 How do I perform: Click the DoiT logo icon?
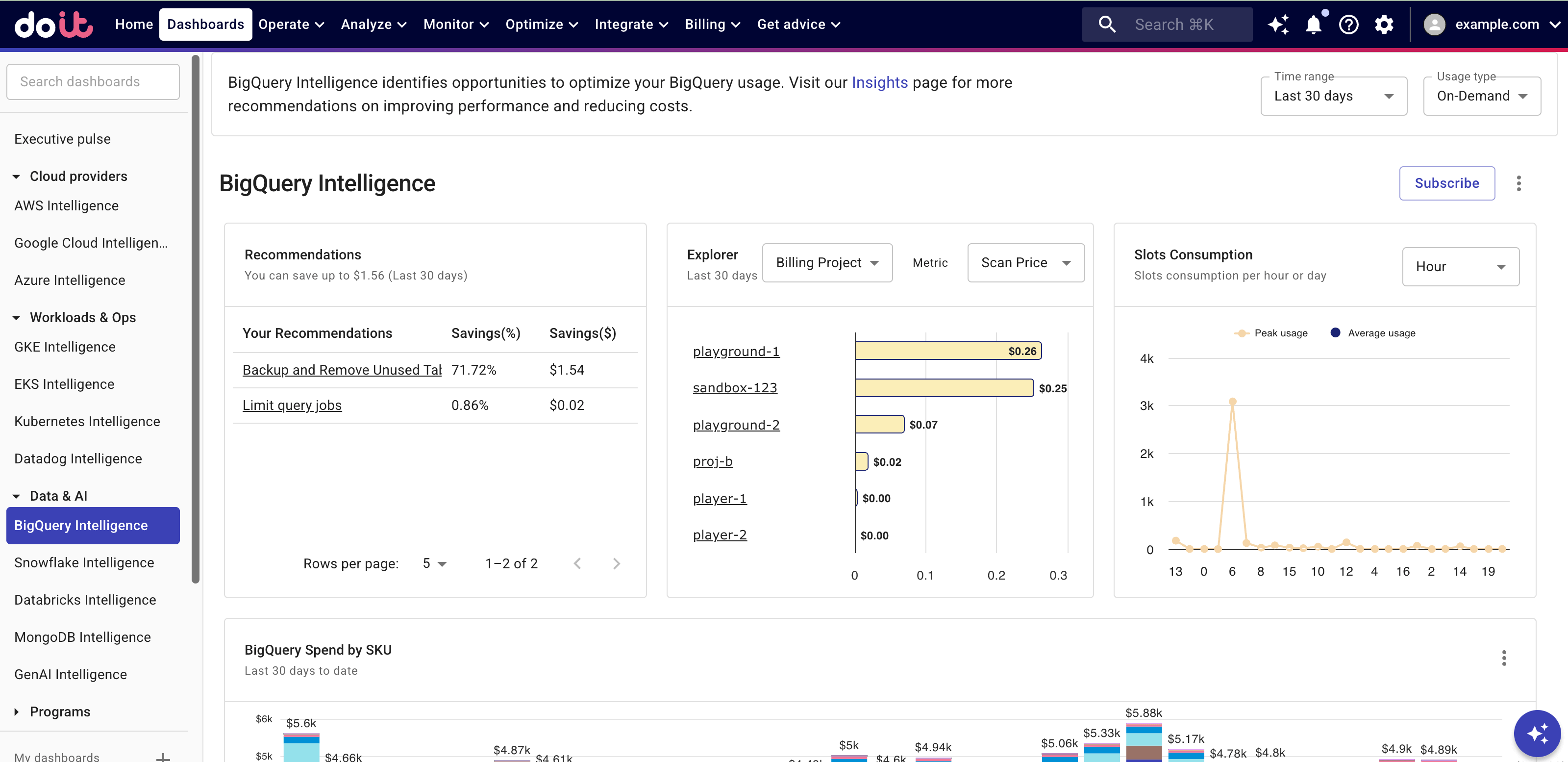(53, 25)
